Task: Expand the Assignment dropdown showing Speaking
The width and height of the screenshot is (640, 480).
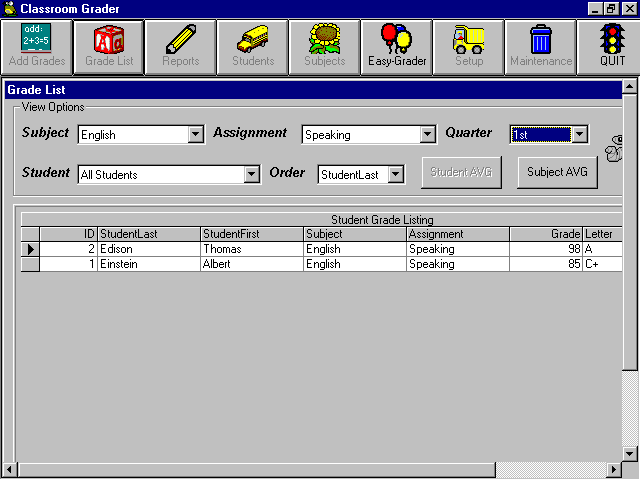Action: click(x=428, y=135)
